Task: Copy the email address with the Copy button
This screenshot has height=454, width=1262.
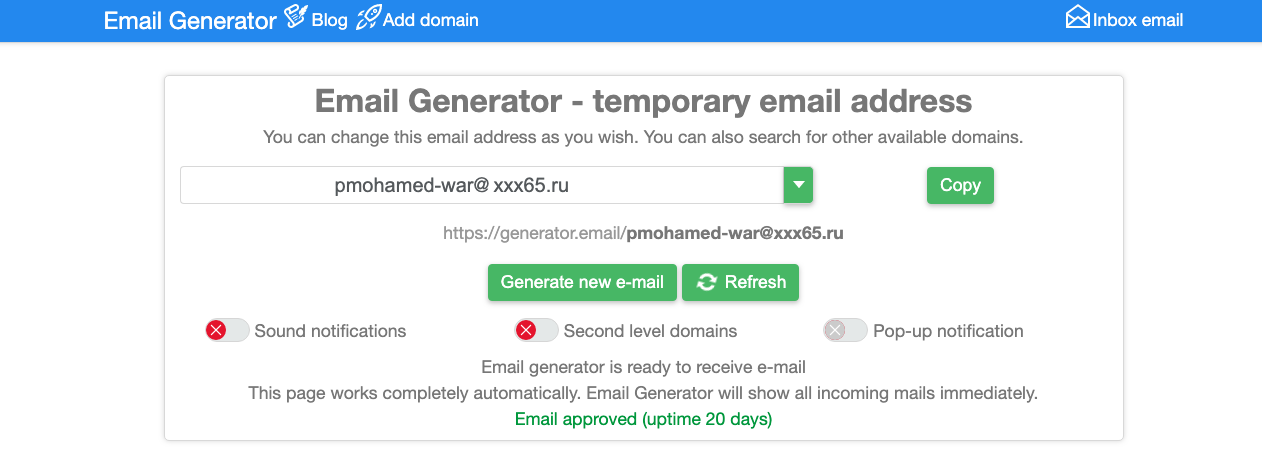Action: click(960, 185)
